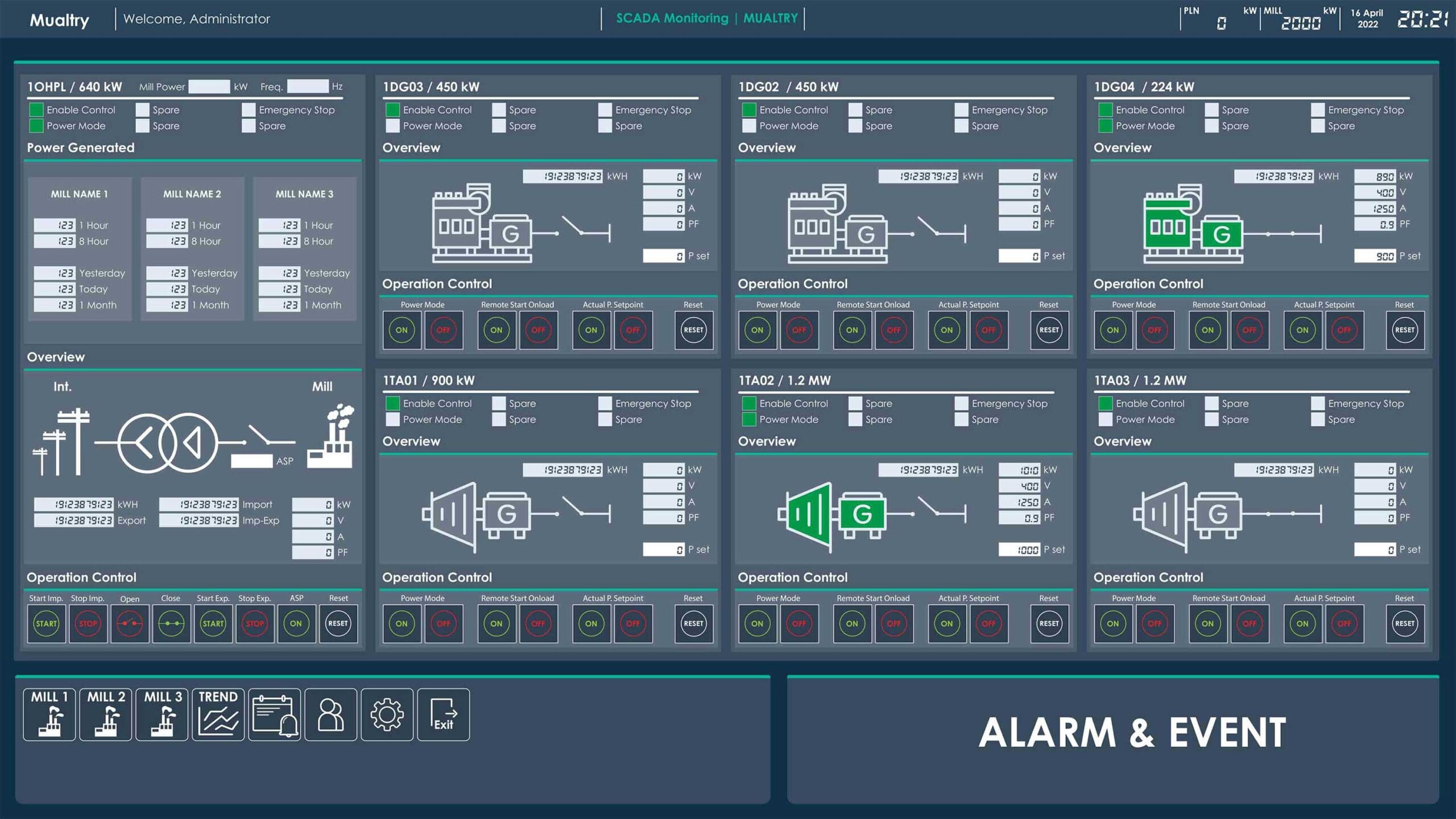Open the MILL 1 screen
This screenshot has width=1456, height=819.
click(48, 714)
